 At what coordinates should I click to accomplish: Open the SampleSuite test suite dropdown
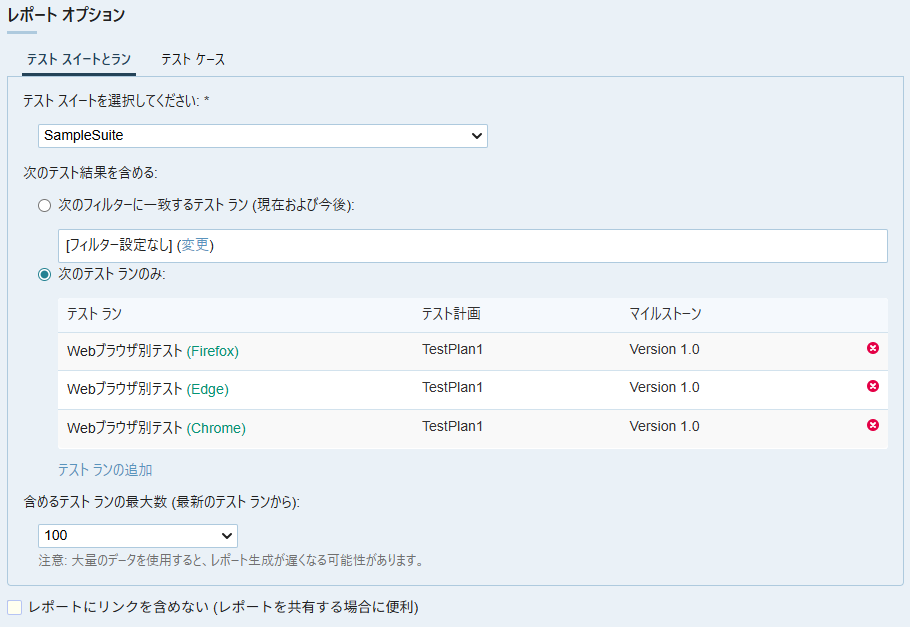pos(263,135)
